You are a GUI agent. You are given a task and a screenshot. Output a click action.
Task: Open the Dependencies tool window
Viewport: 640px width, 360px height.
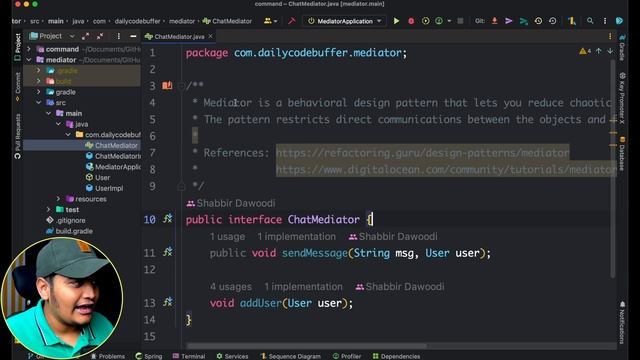pos(396,356)
